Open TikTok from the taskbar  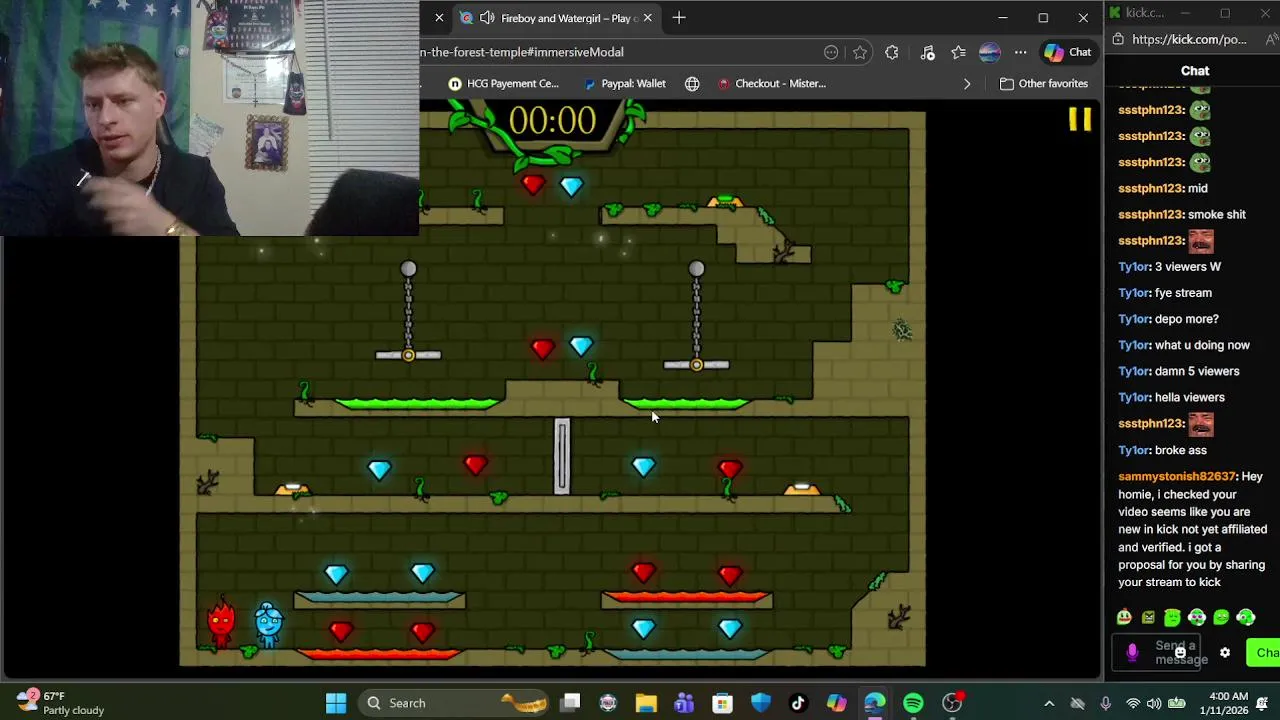798,703
